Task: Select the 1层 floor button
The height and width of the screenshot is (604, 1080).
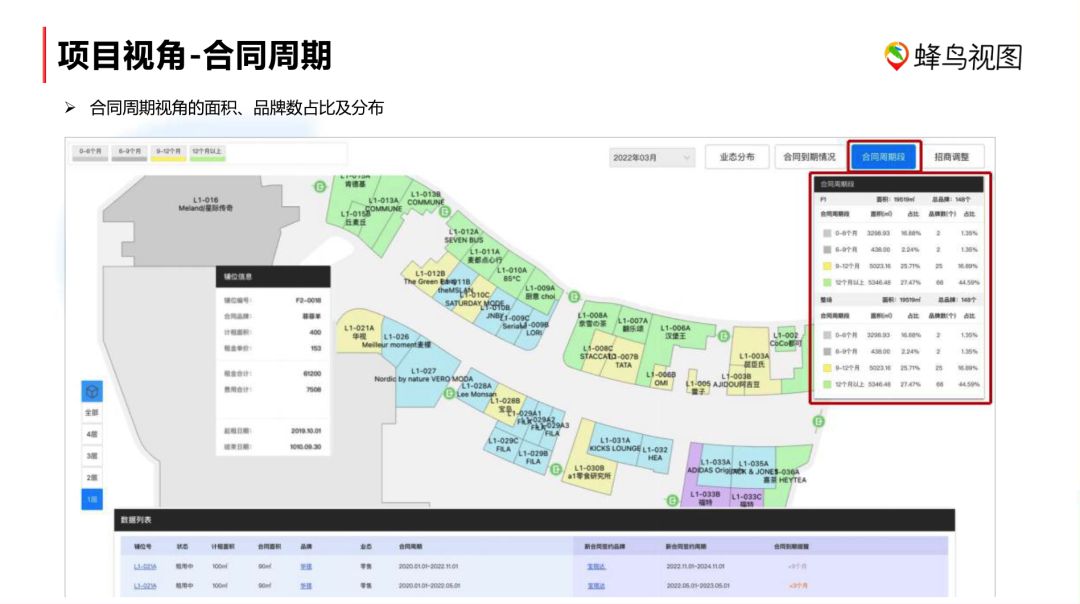Action: tap(91, 499)
